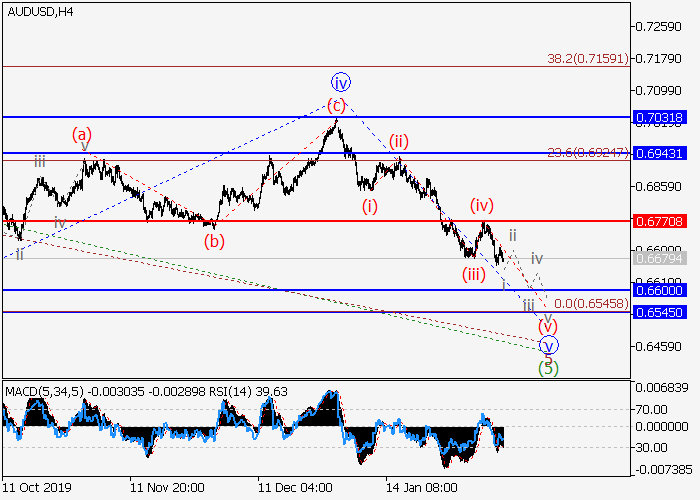Select the red (i) wave label
The width and height of the screenshot is (700, 500).
pyautogui.click(x=370, y=207)
